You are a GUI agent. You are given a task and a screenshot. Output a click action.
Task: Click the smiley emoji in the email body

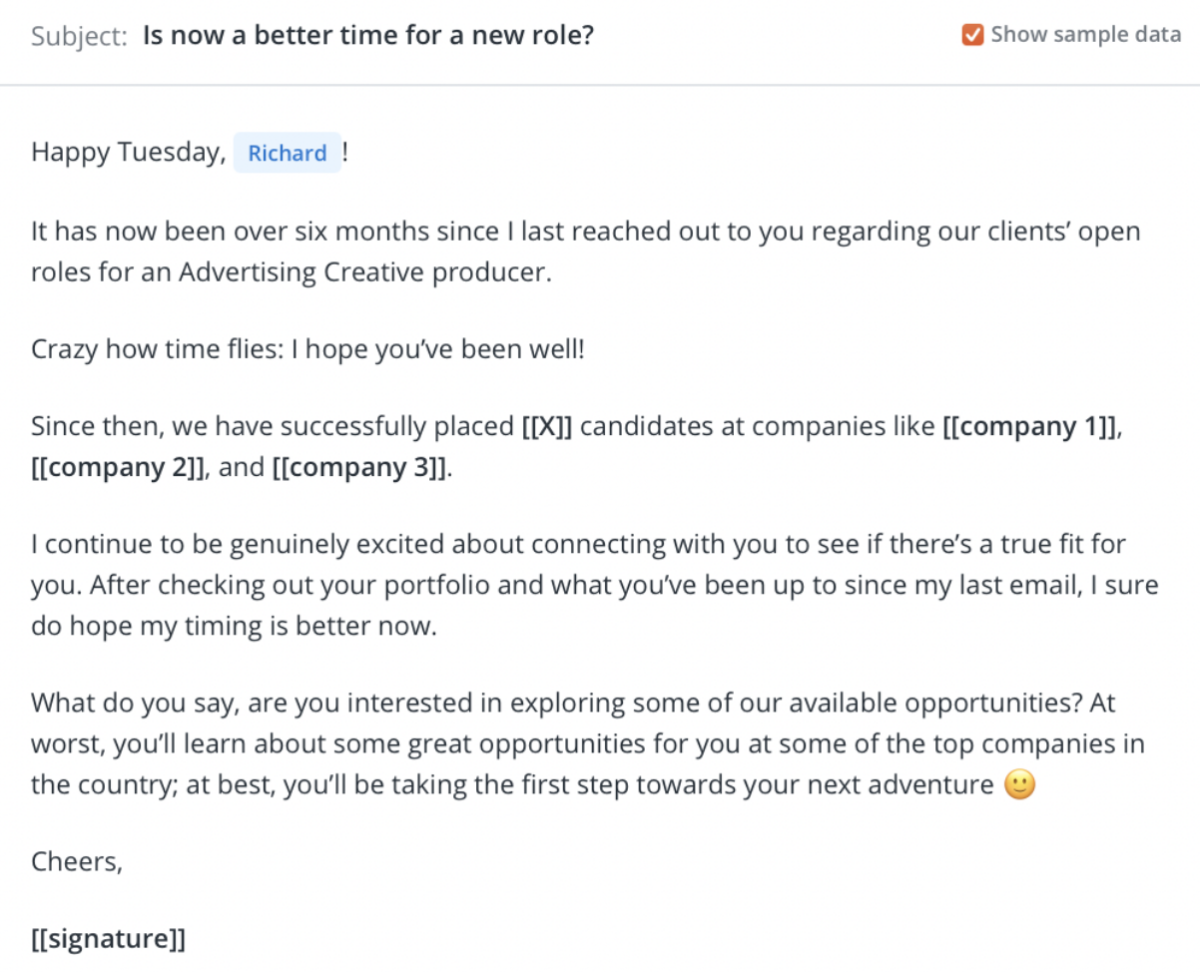pyautogui.click(x=1021, y=784)
